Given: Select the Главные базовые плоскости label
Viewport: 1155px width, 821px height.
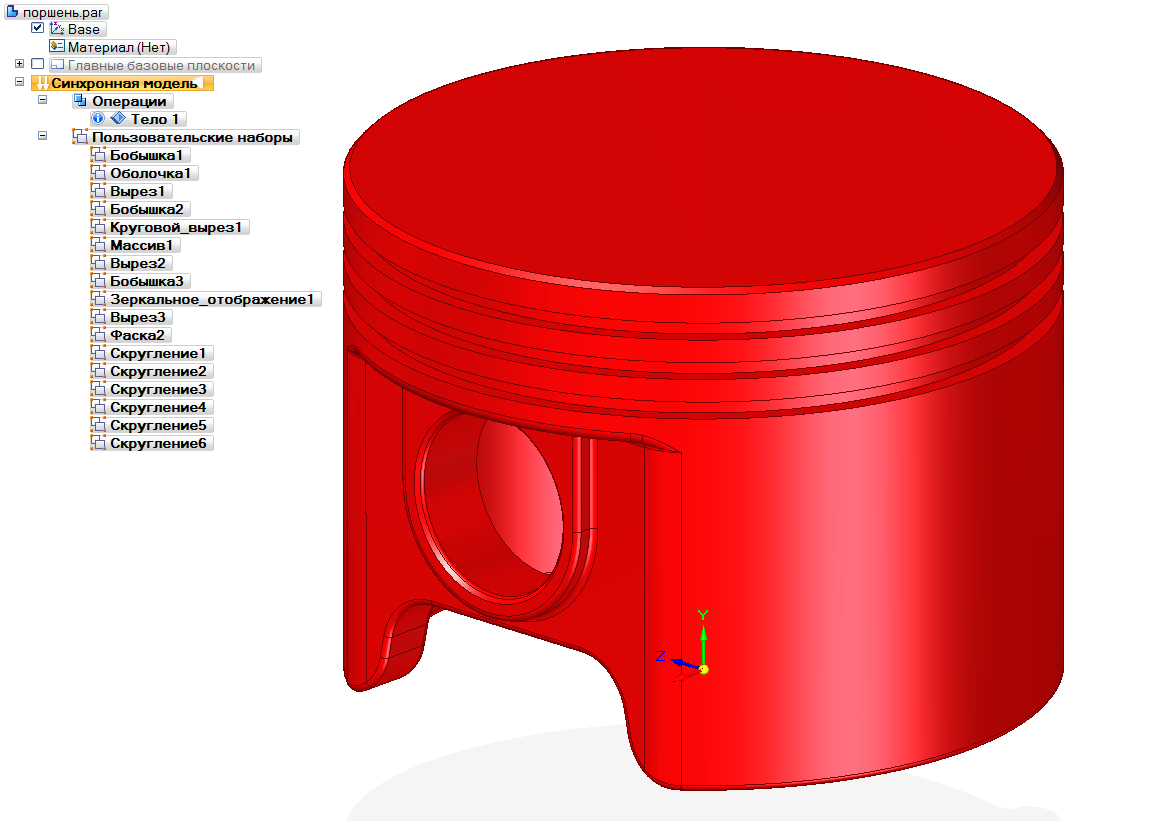Looking at the screenshot, I should (x=161, y=66).
